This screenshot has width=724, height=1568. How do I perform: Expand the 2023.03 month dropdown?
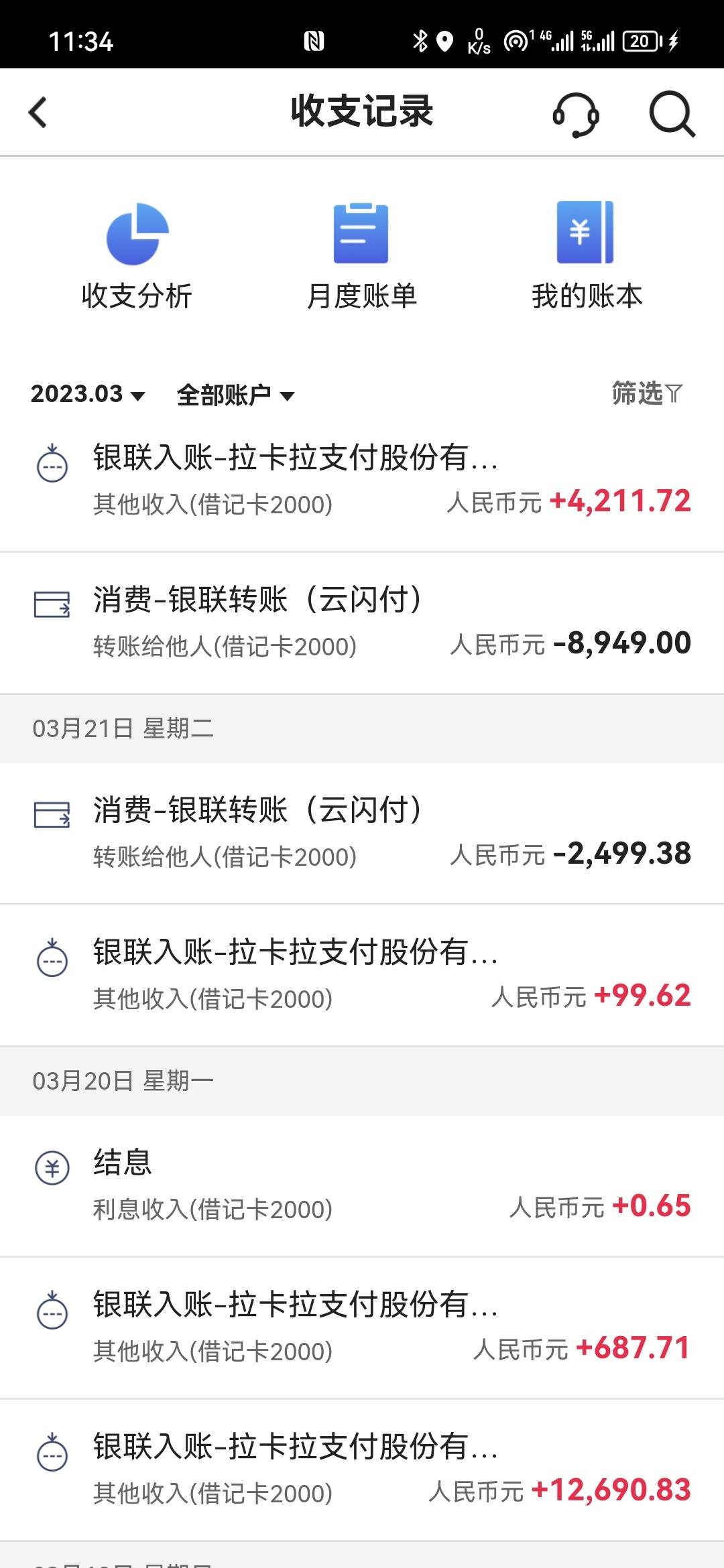pyautogui.click(x=88, y=394)
